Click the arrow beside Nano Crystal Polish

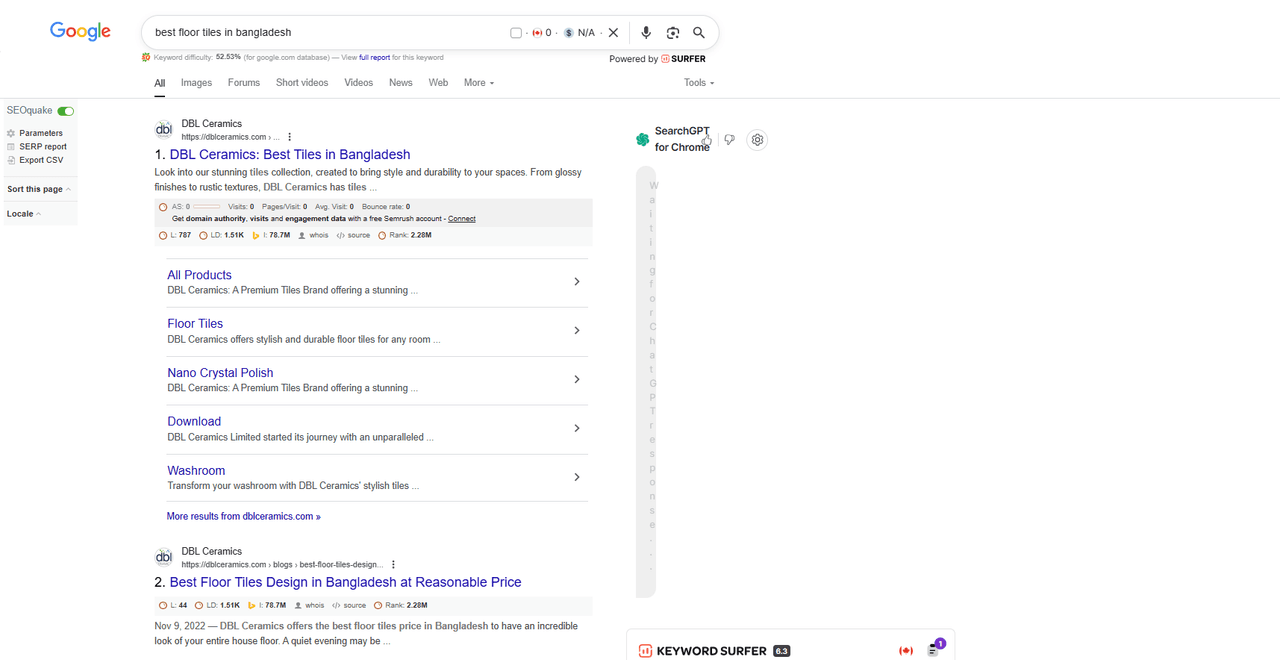[x=577, y=380]
